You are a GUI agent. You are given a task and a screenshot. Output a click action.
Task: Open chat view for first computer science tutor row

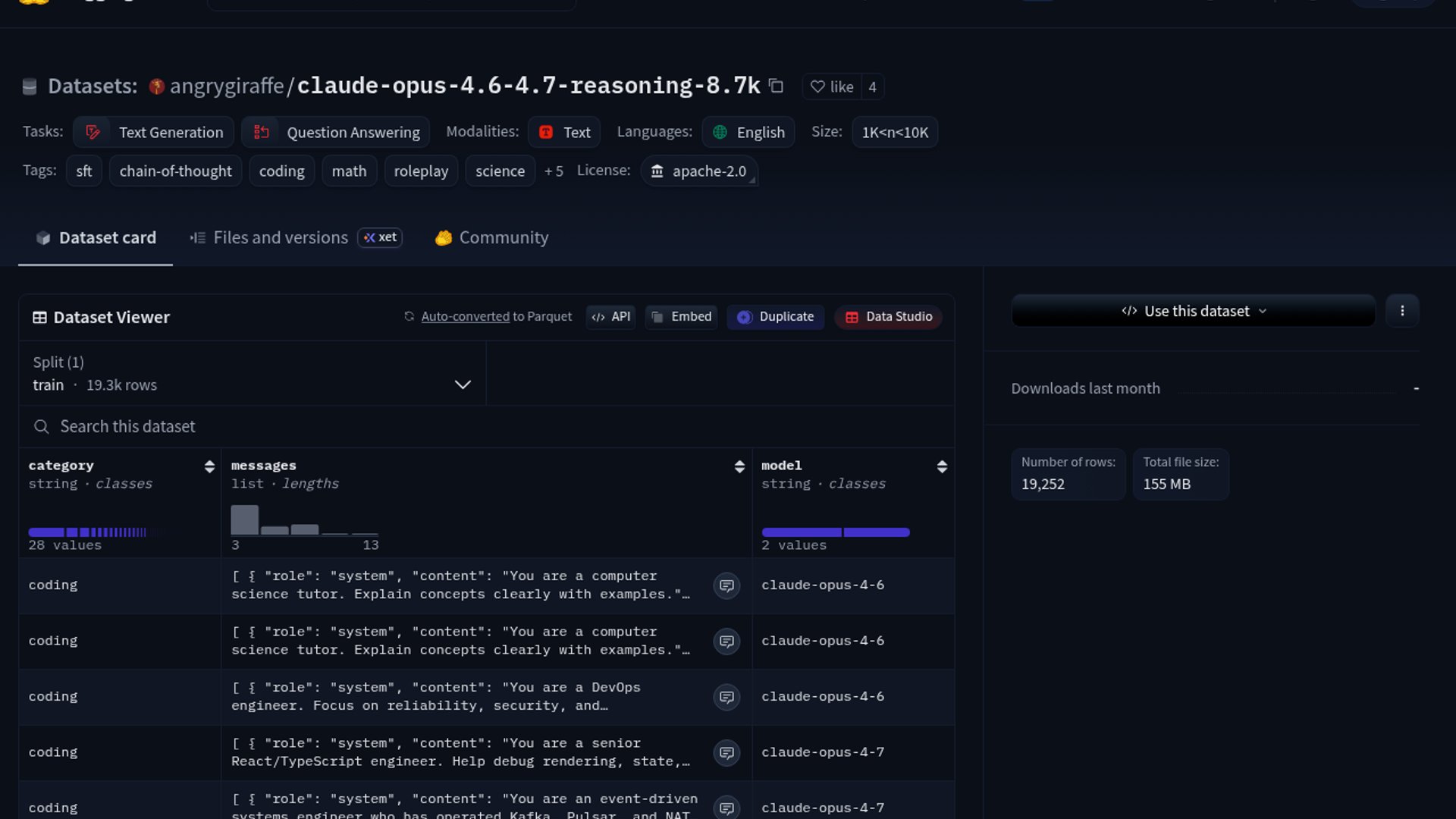pos(726,585)
